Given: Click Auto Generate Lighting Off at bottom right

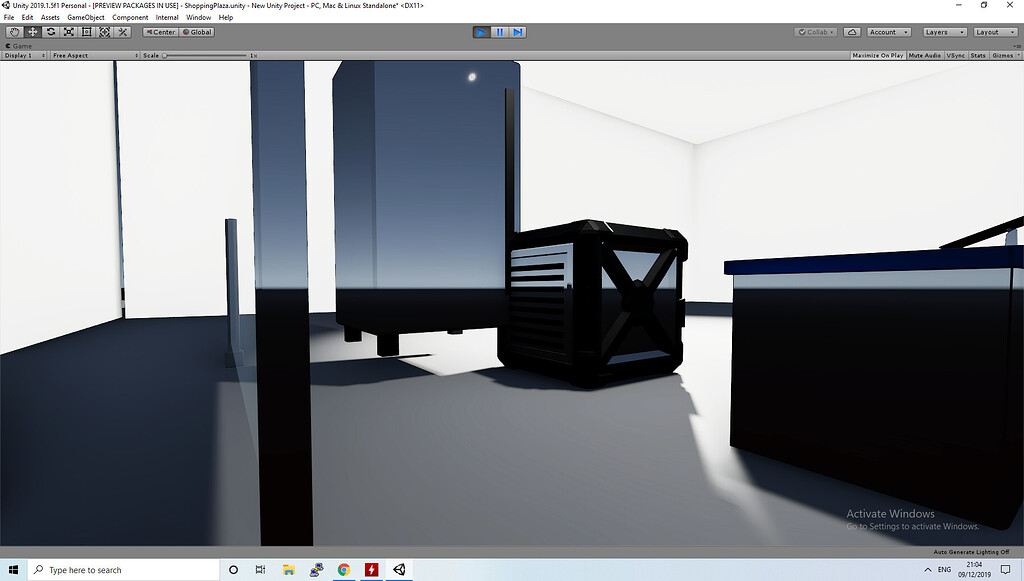Looking at the screenshot, I should [x=970, y=551].
